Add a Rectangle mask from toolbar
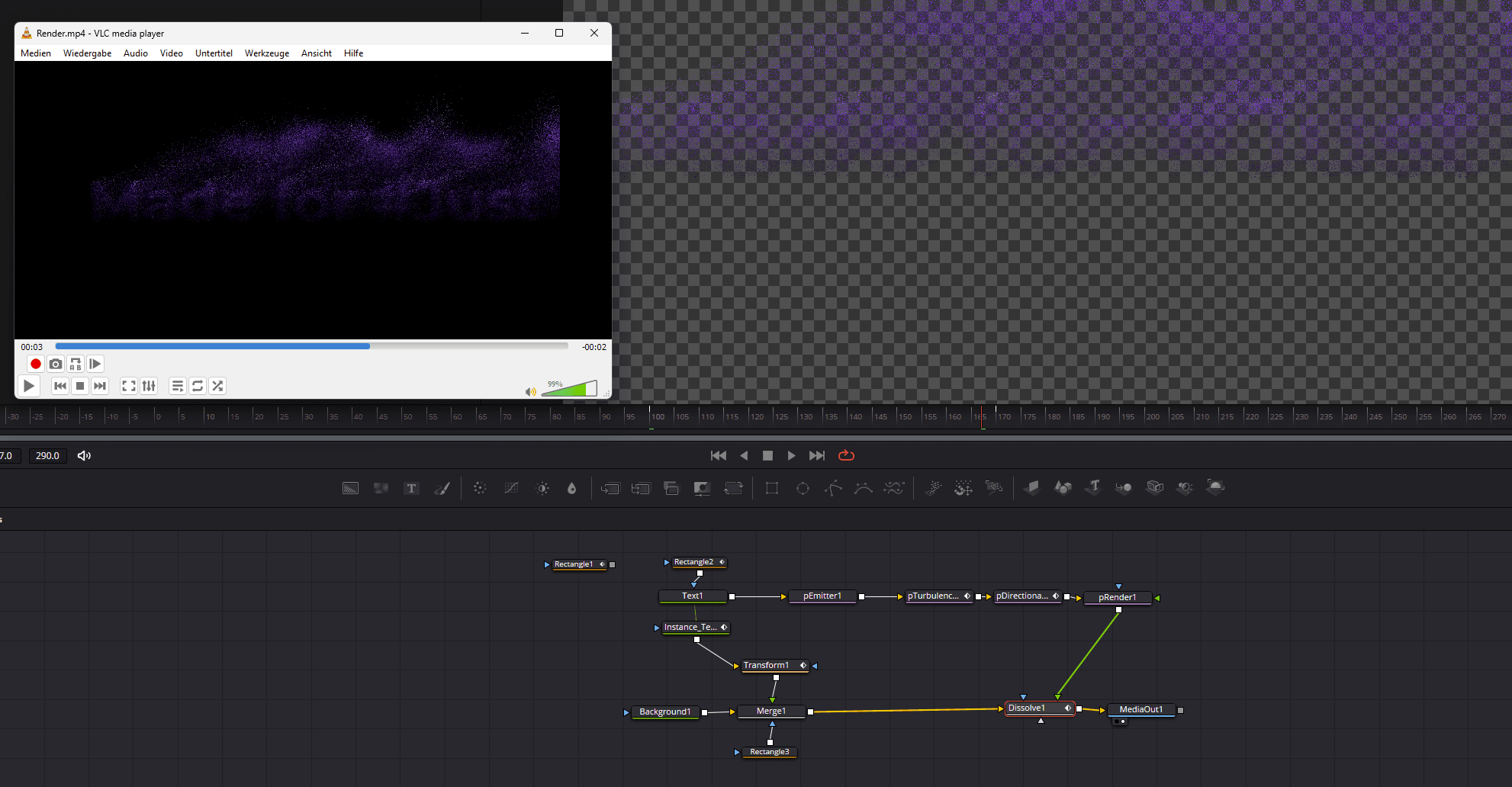The width and height of the screenshot is (1512, 787). coord(772,488)
